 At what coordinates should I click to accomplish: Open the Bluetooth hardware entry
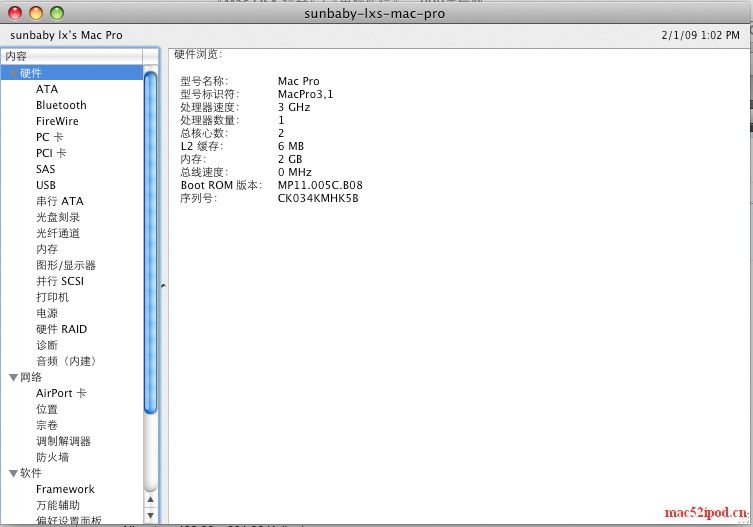tap(61, 105)
